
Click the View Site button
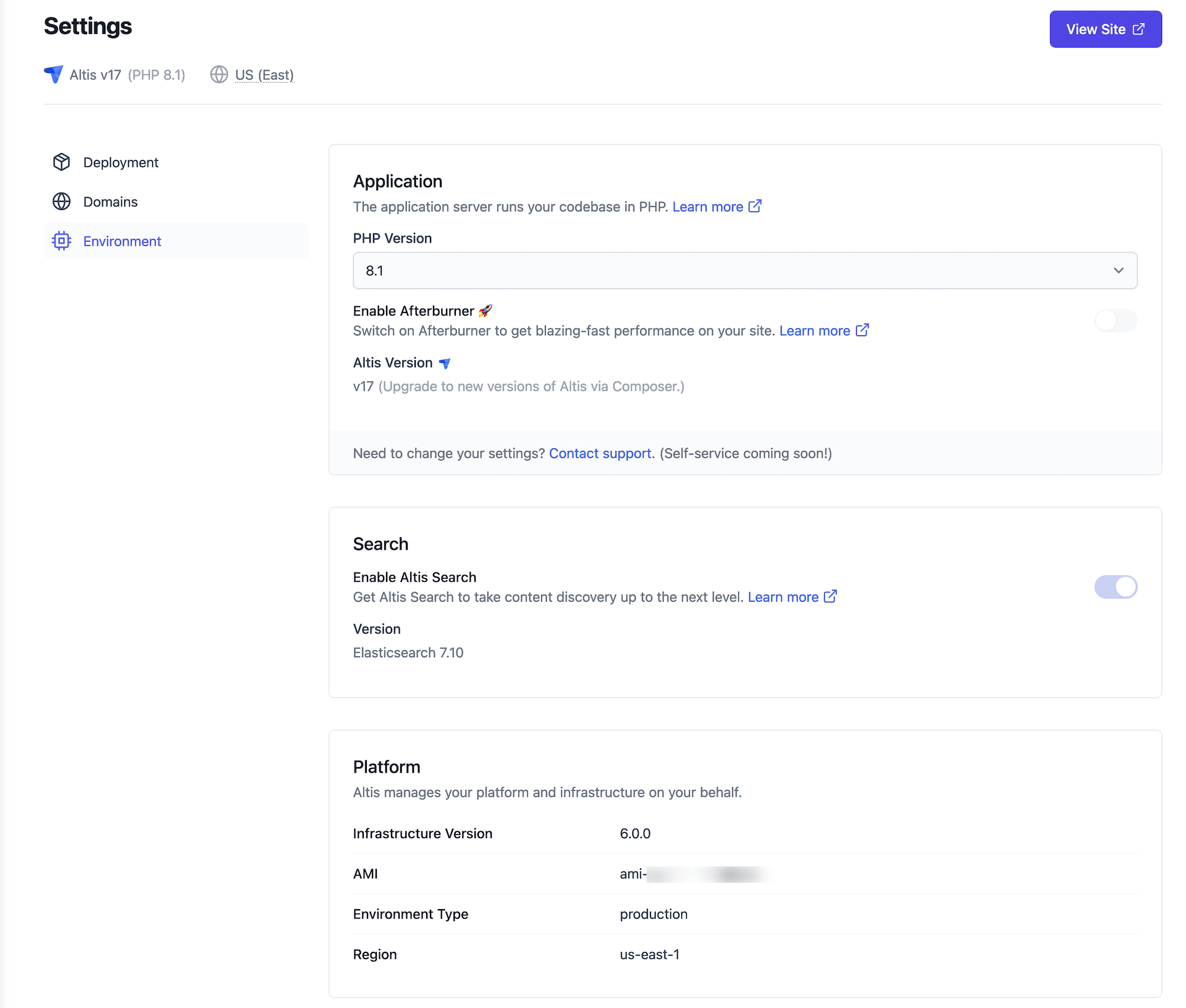click(x=1106, y=29)
